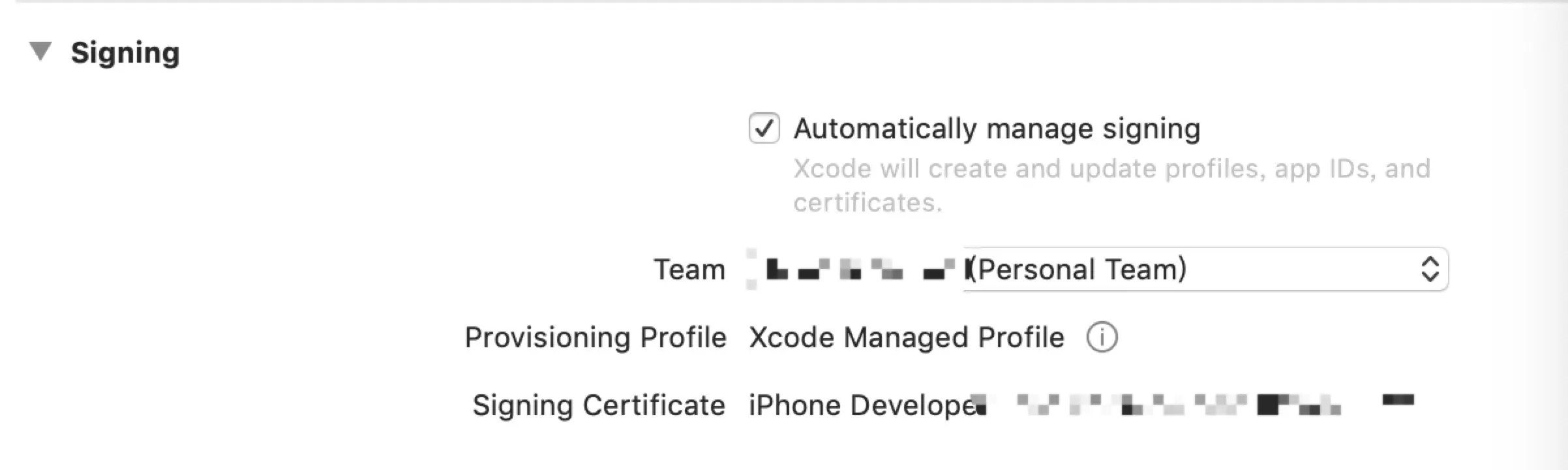Click the Signing section heading
1568x470 pixels.
tap(125, 54)
